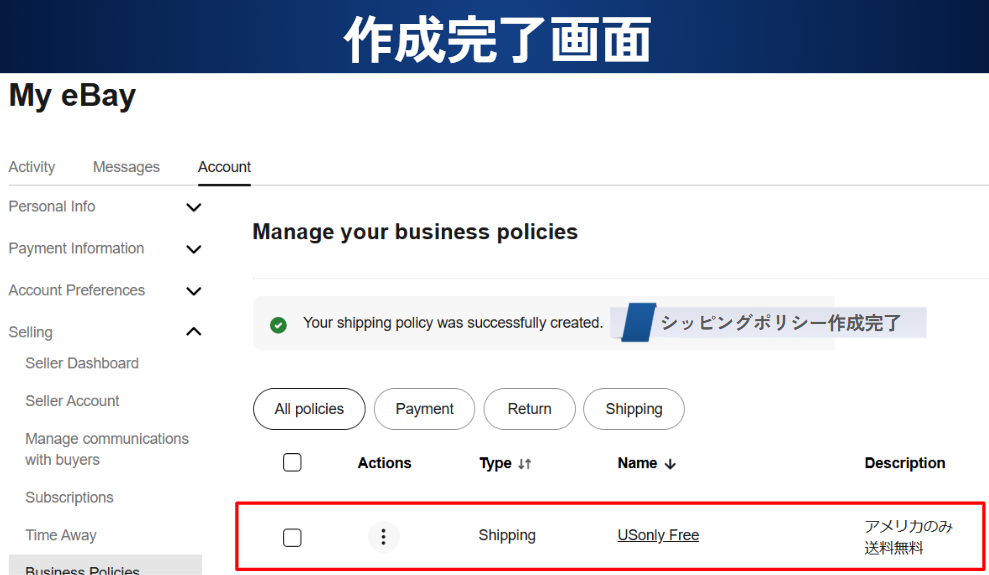Open Time Away settings
The image size is (989, 575).
61,535
